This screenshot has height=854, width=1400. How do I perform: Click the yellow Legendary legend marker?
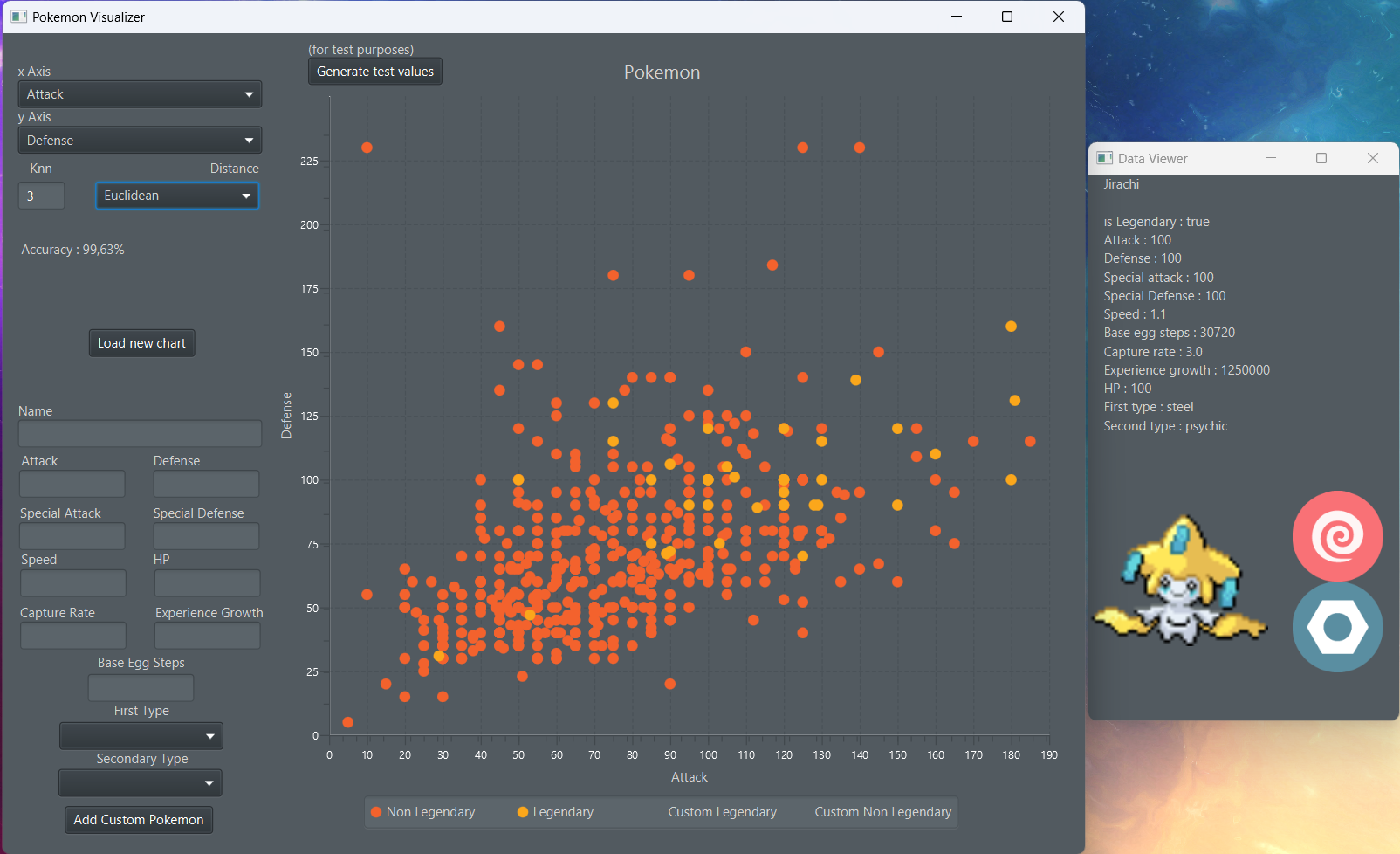[522, 812]
